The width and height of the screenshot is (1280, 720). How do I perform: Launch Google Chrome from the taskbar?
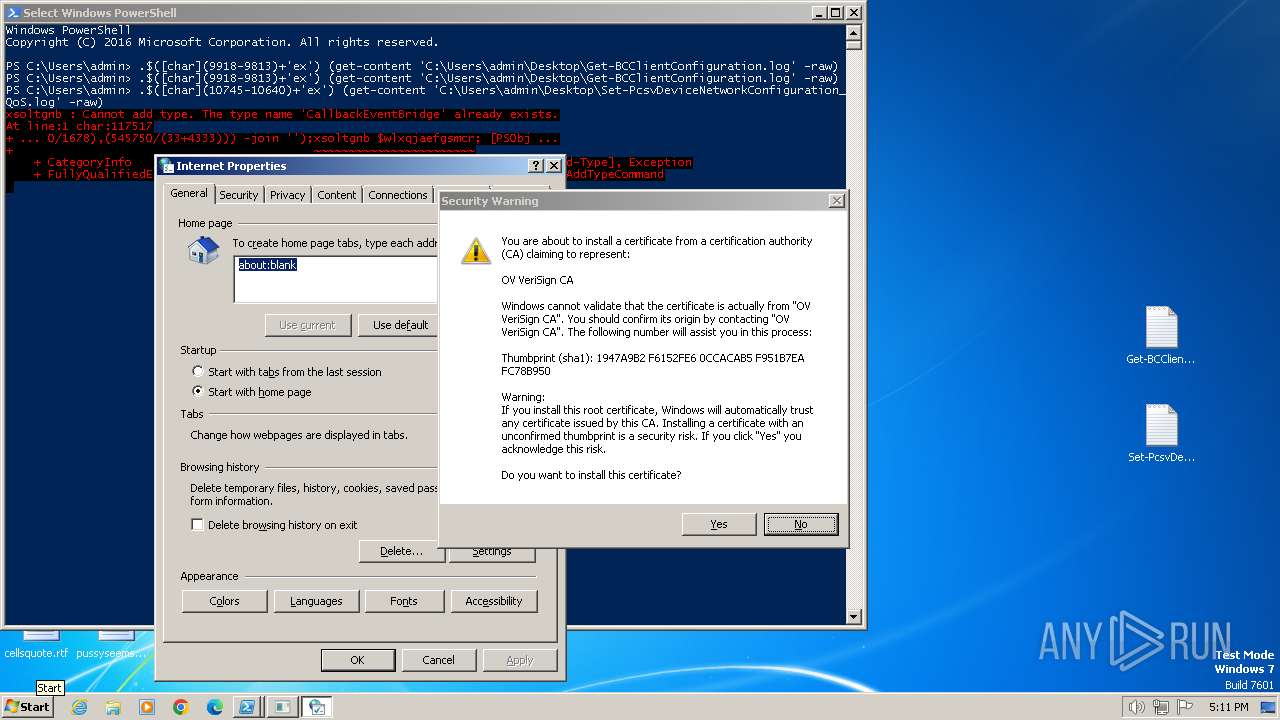[x=181, y=707]
